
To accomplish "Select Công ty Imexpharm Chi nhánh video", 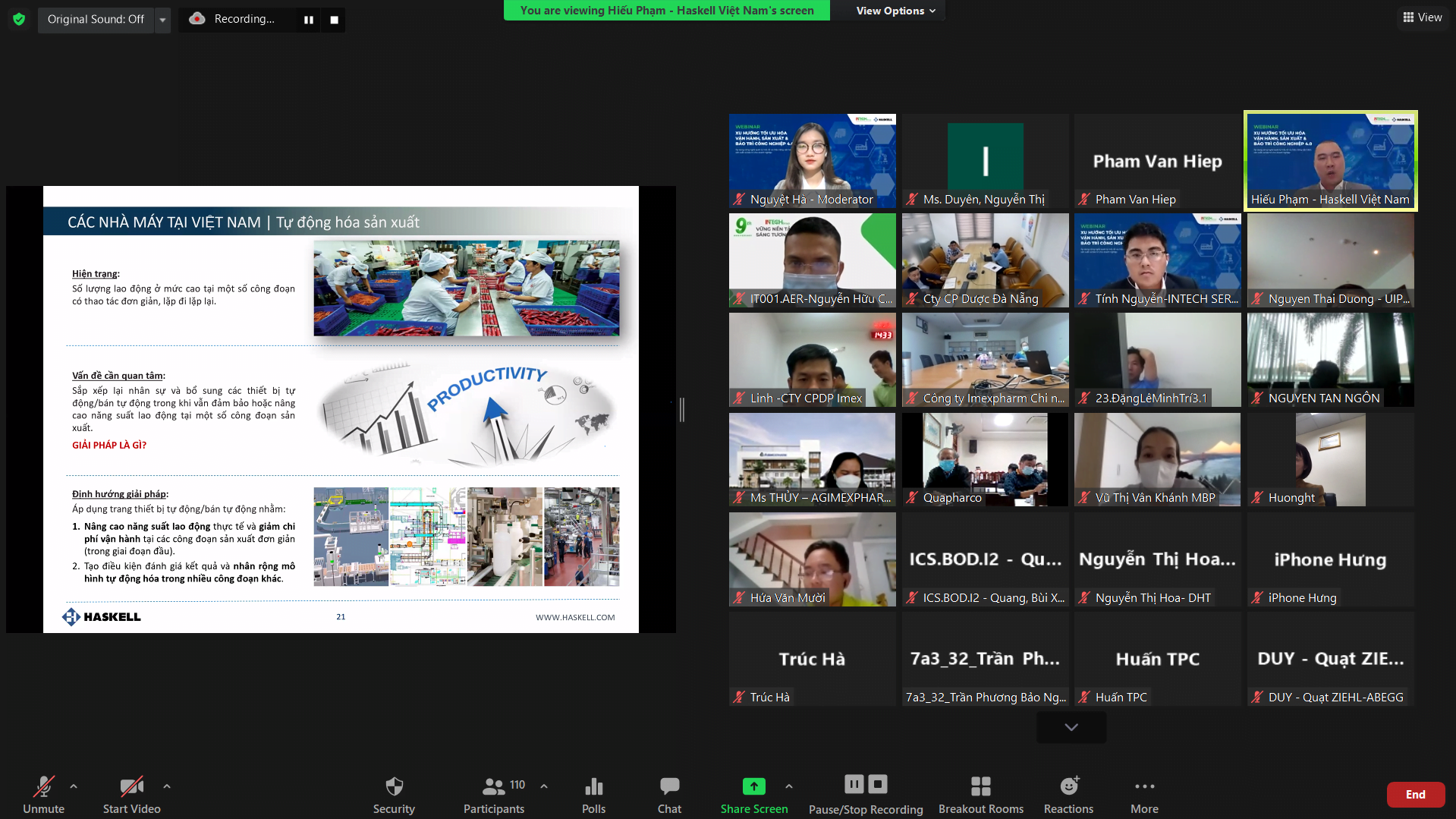I will point(986,360).
